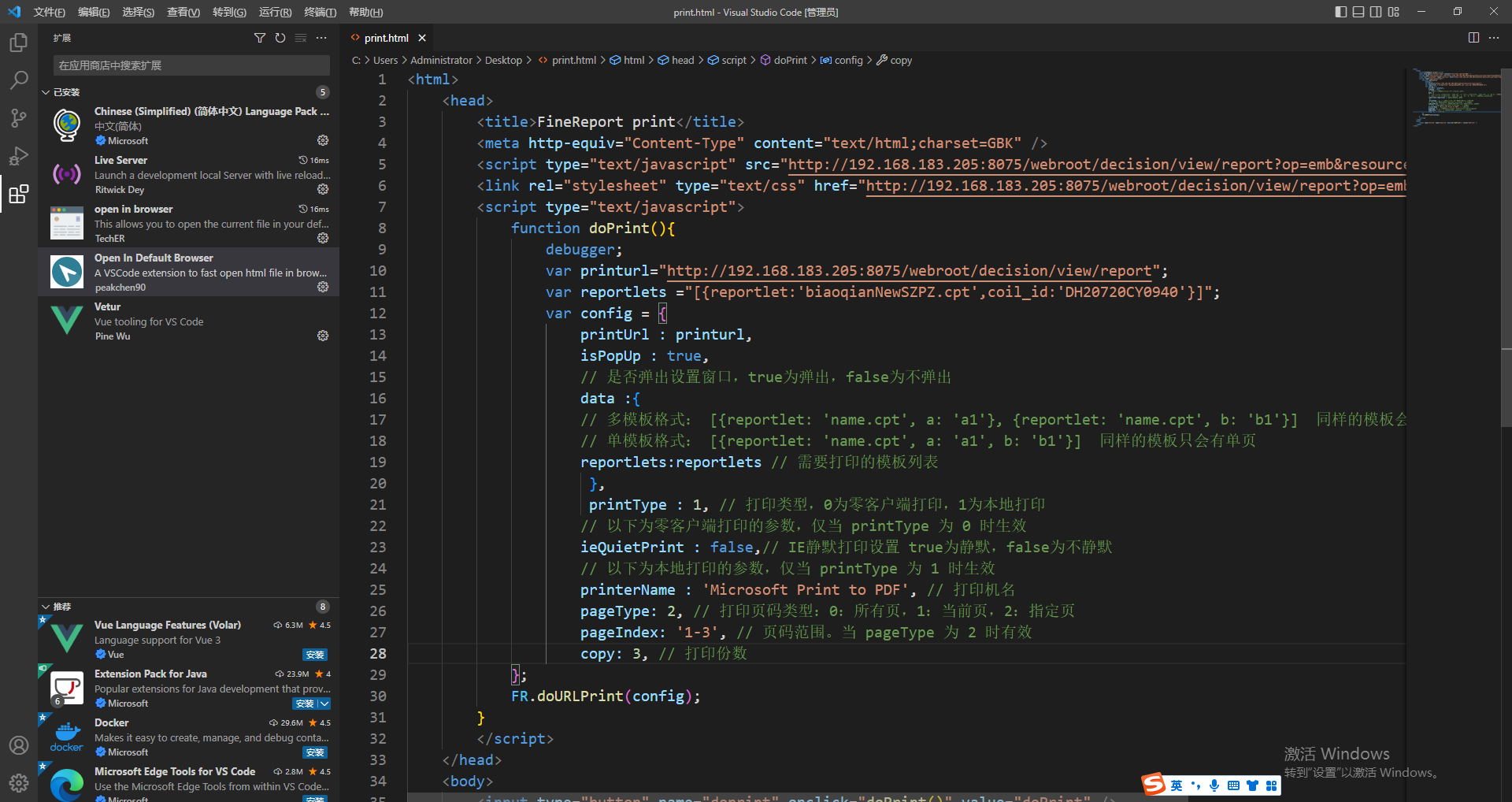This screenshot has width=1512, height=802.
Task: Open manage gear for Vetur extension
Action: click(323, 336)
